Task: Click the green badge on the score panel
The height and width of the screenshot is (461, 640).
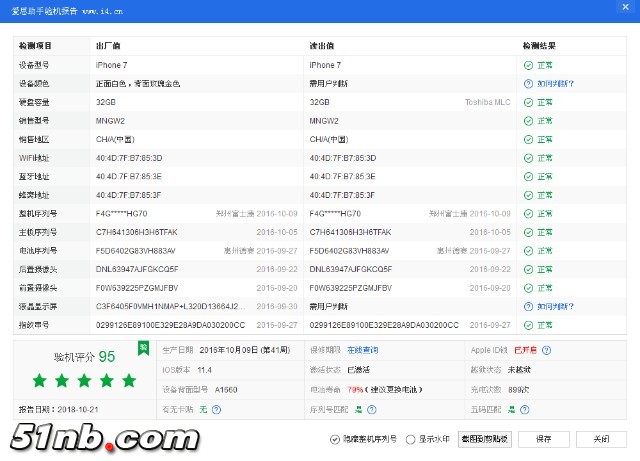Action: [143, 348]
